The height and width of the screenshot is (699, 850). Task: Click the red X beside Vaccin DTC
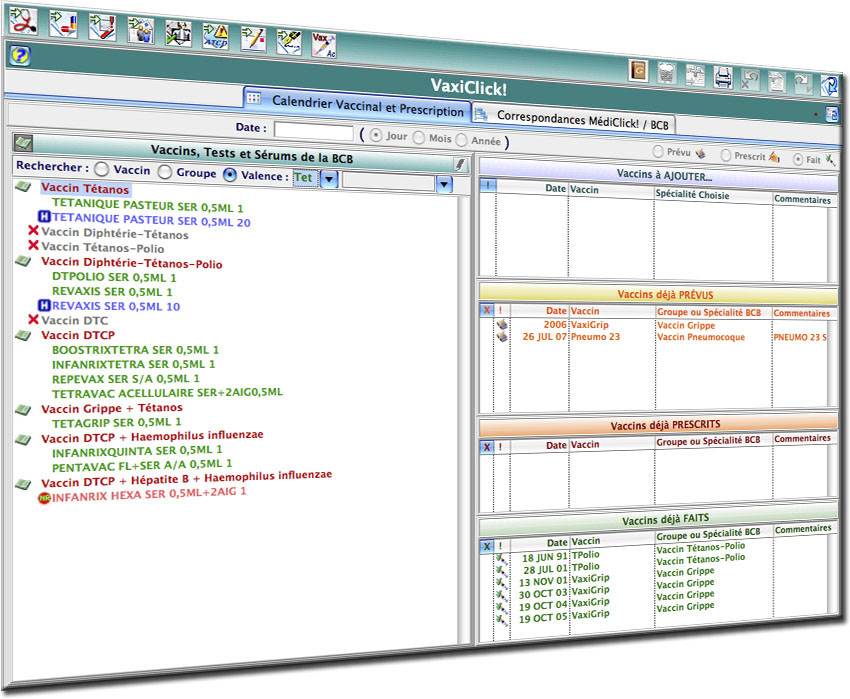(x=33, y=319)
